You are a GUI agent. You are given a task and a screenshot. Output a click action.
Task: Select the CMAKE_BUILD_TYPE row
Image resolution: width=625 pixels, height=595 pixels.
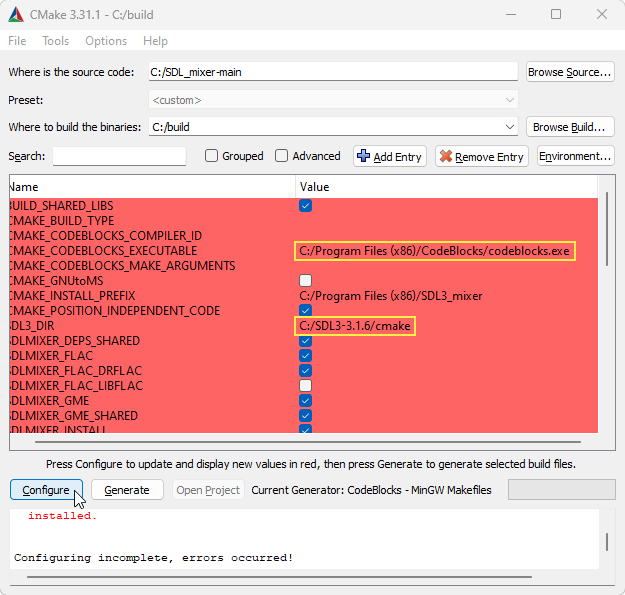(x=304, y=221)
